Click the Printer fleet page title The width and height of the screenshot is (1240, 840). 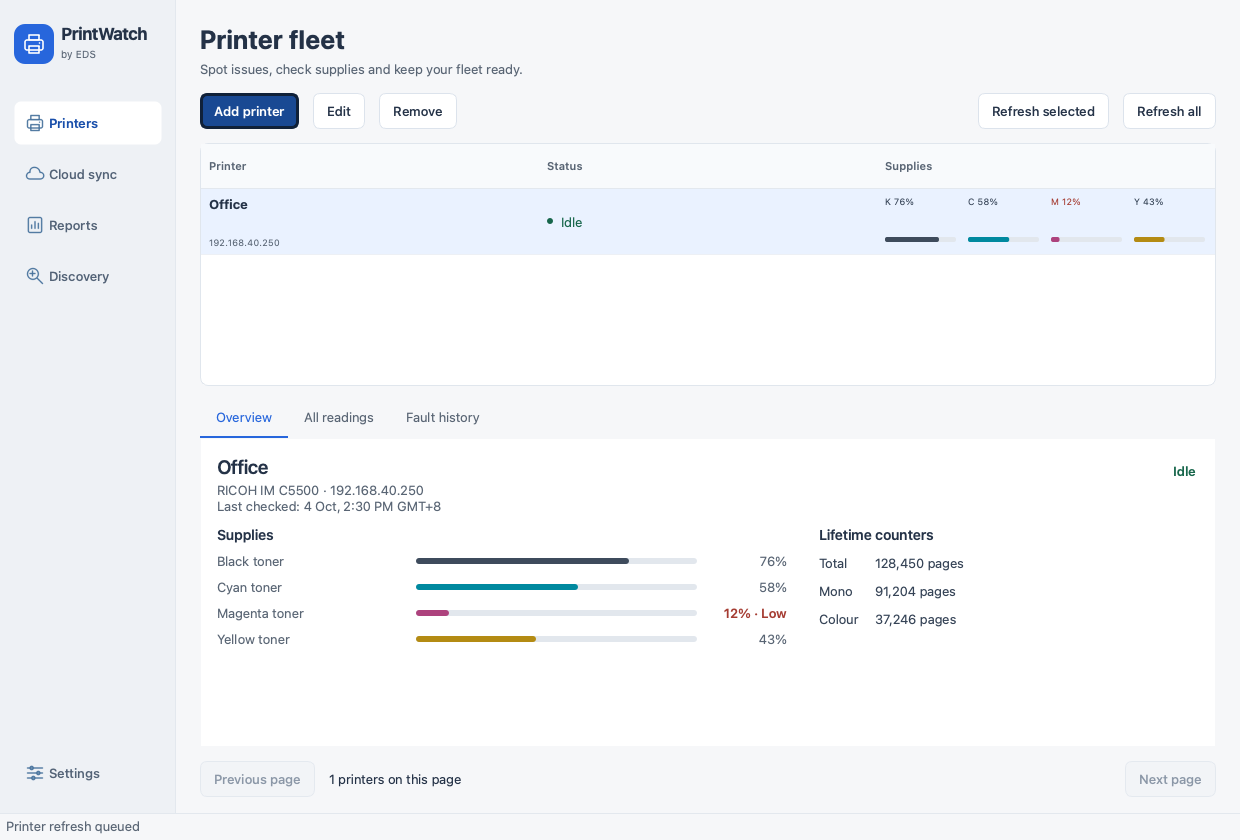tap(272, 40)
